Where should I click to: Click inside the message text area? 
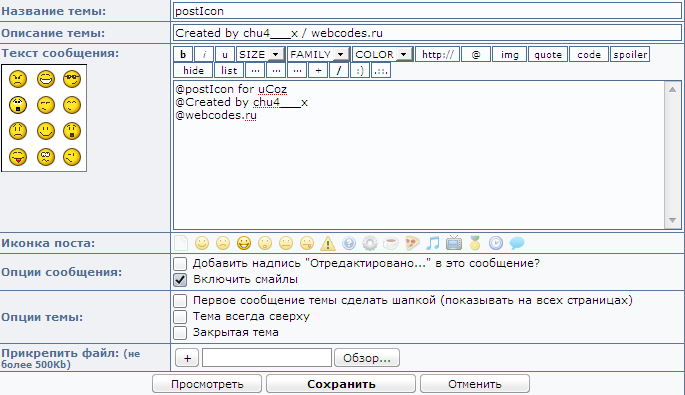419,155
